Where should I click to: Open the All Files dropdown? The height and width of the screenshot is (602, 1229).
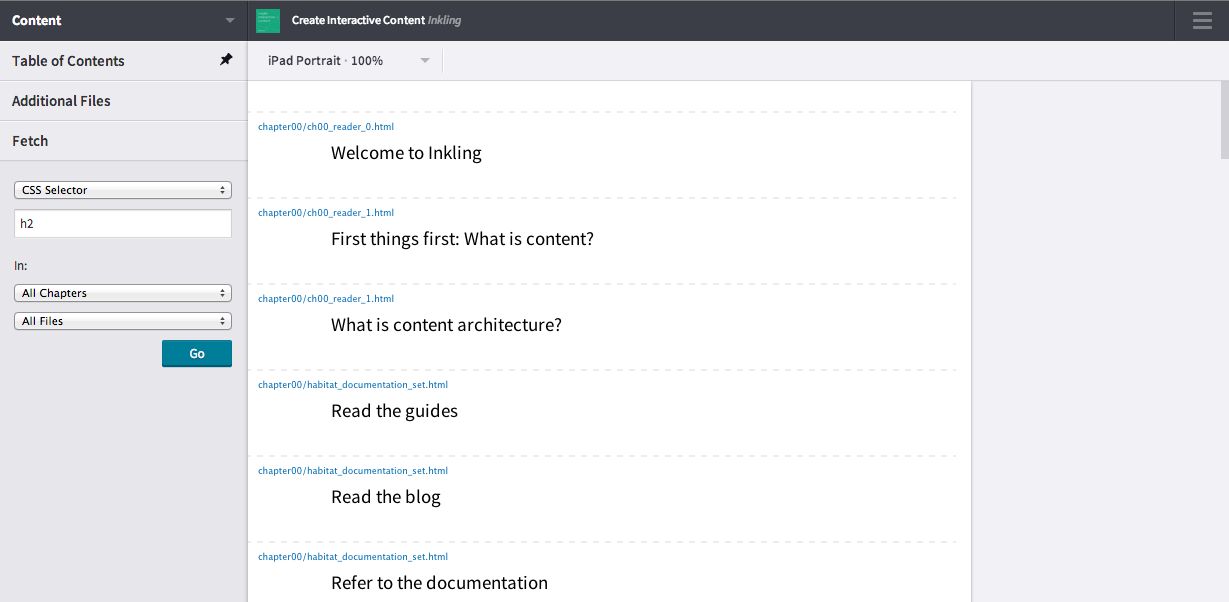pyautogui.click(x=122, y=320)
